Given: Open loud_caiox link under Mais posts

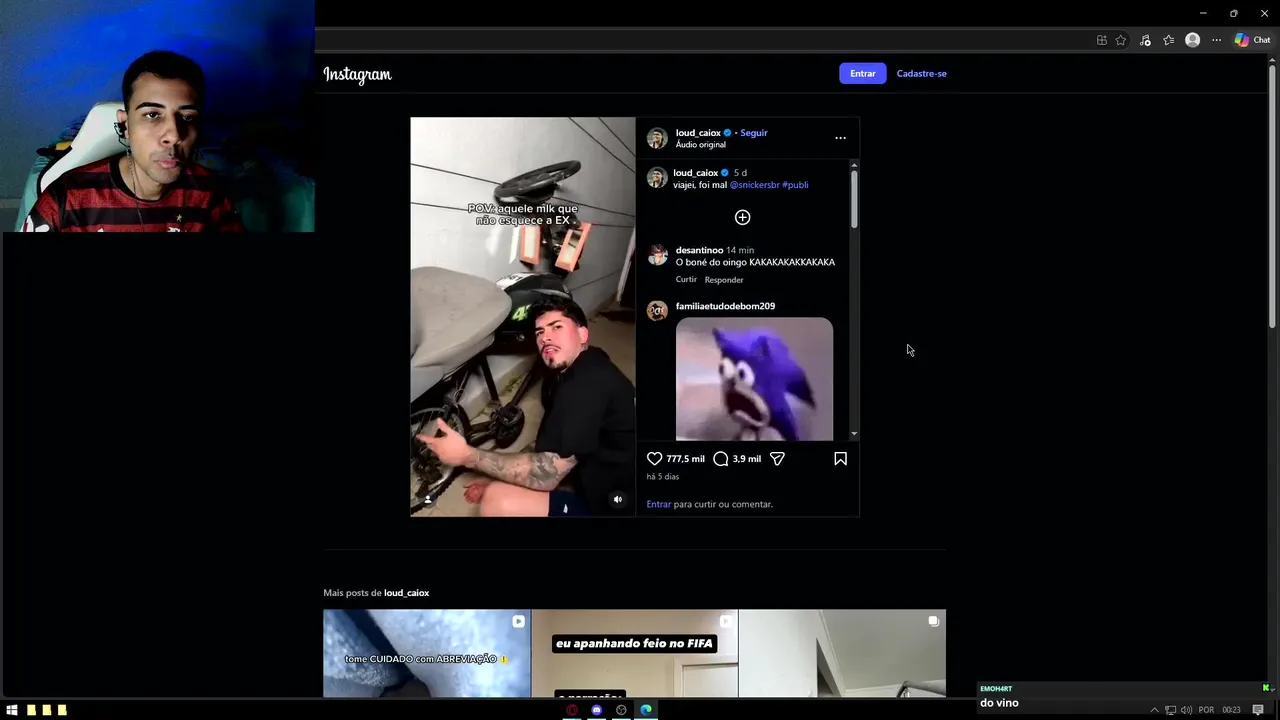Looking at the screenshot, I should (406, 593).
